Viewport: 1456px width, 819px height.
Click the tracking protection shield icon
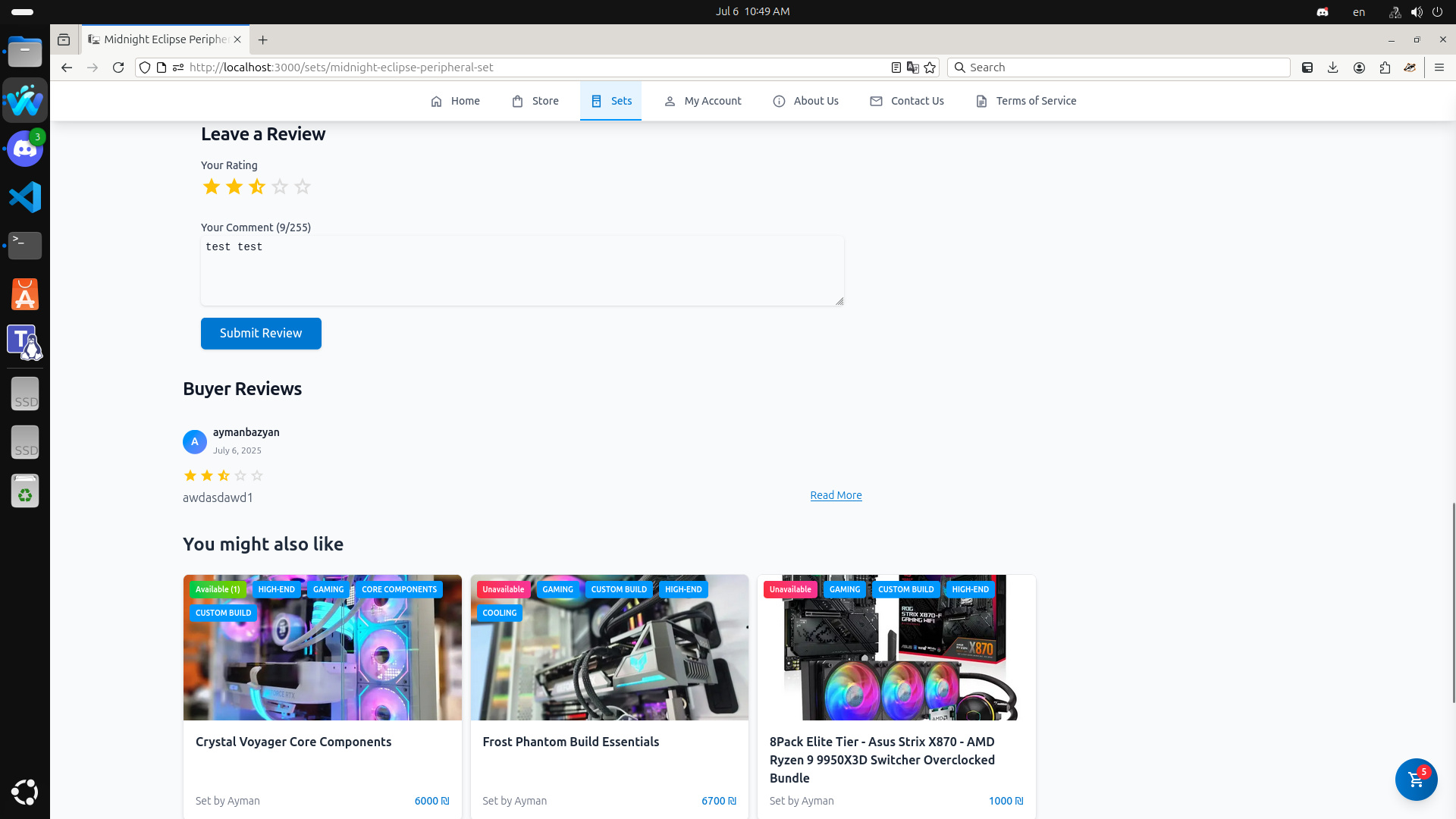(145, 67)
